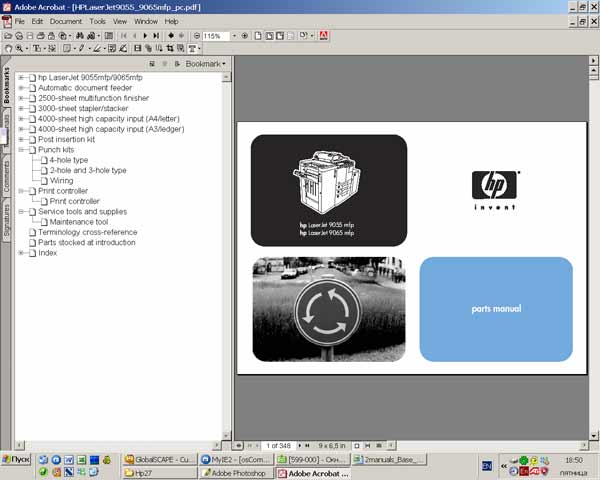
Task: Expand Automatic document feeder bookmark
Action: 21,88
